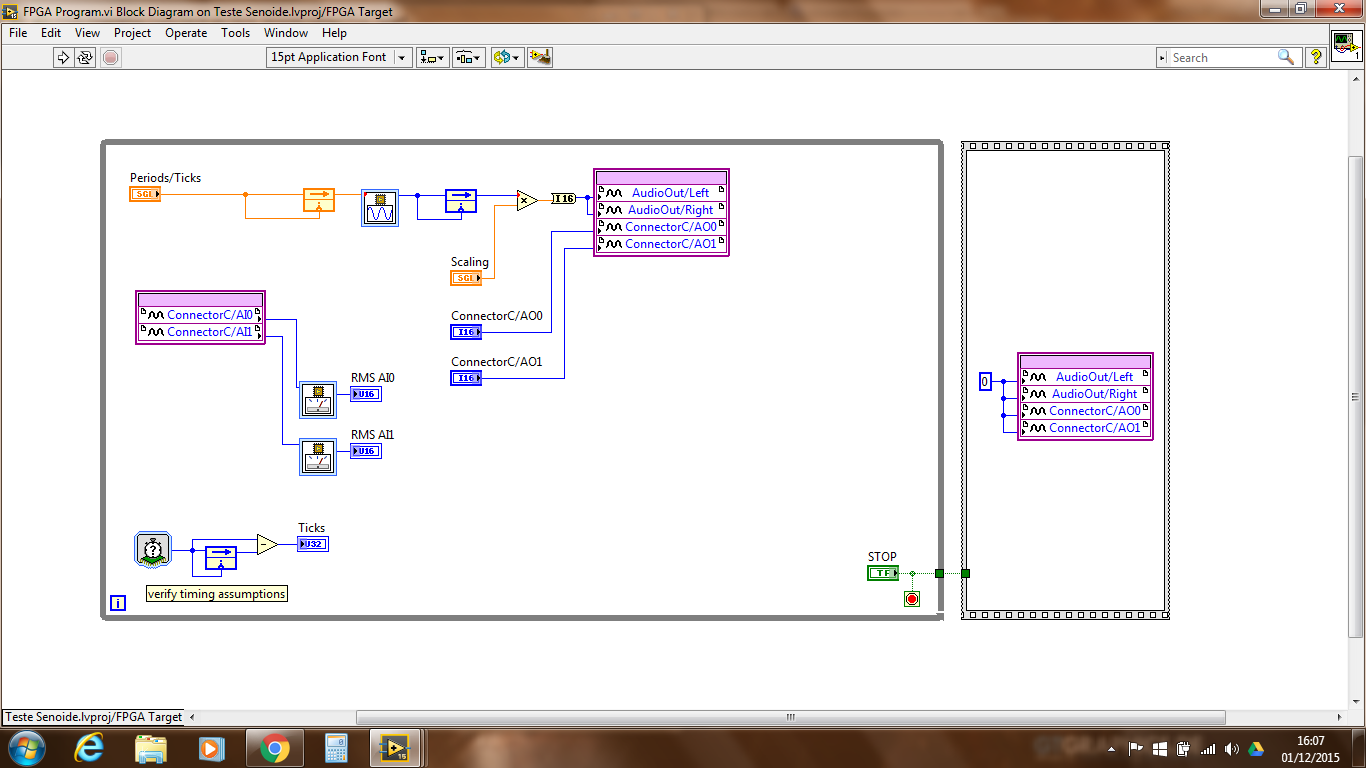Click the vertical scrollbar down arrow
This screenshot has width=1366, height=768.
1356,700
